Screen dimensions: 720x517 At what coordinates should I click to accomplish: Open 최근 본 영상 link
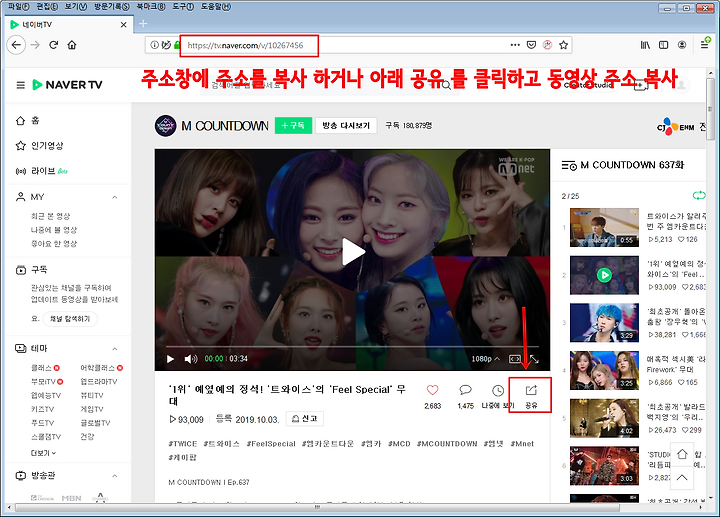click(51, 216)
